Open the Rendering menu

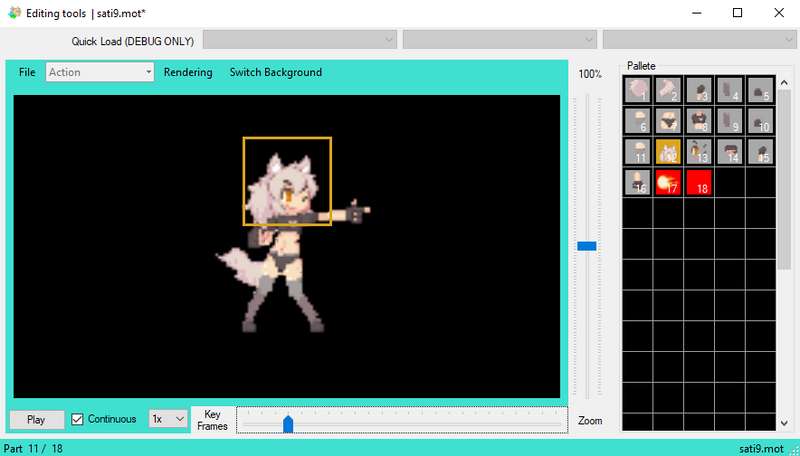pyautogui.click(x=188, y=72)
